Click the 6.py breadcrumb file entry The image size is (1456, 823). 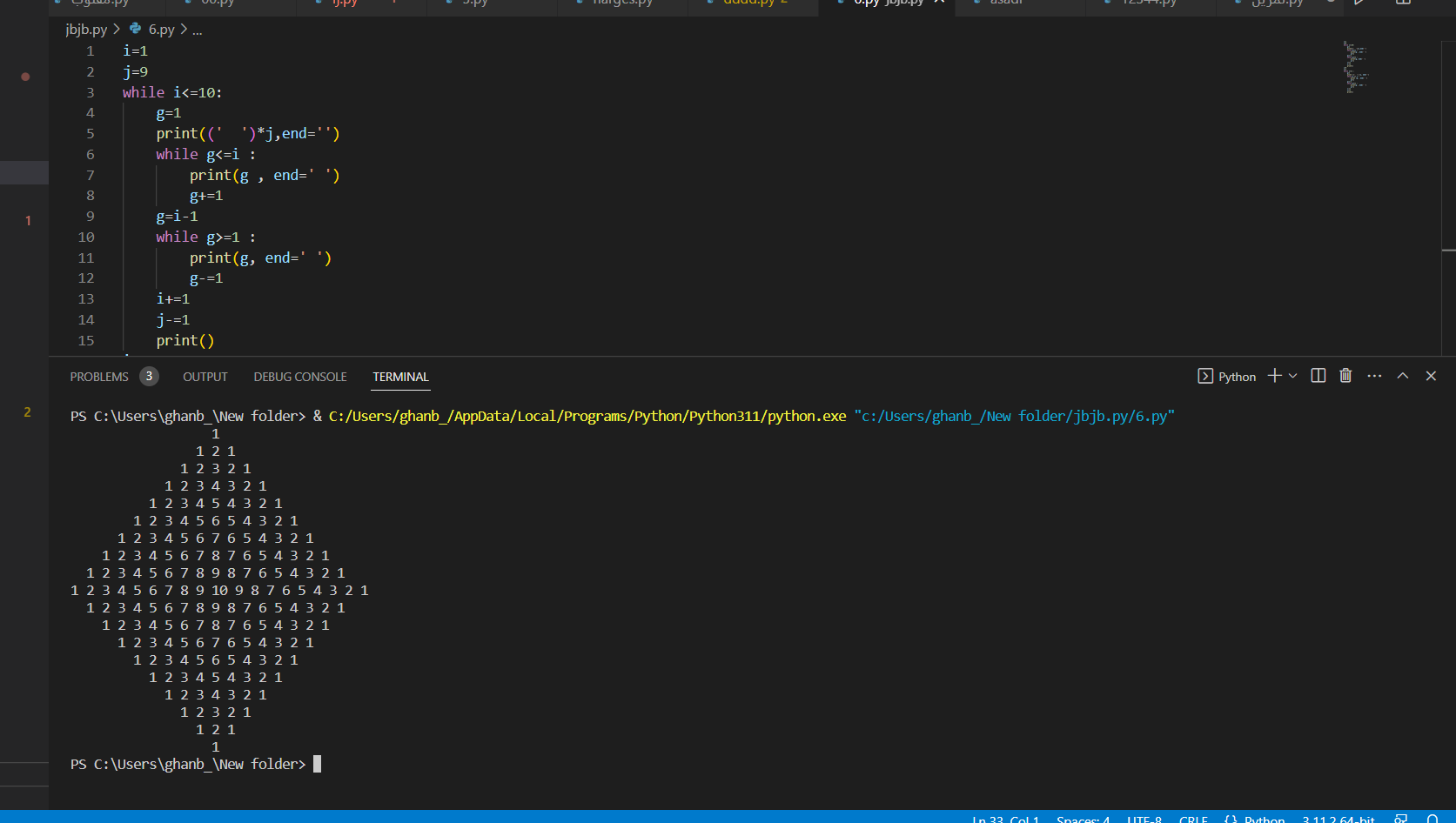[161, 30]
